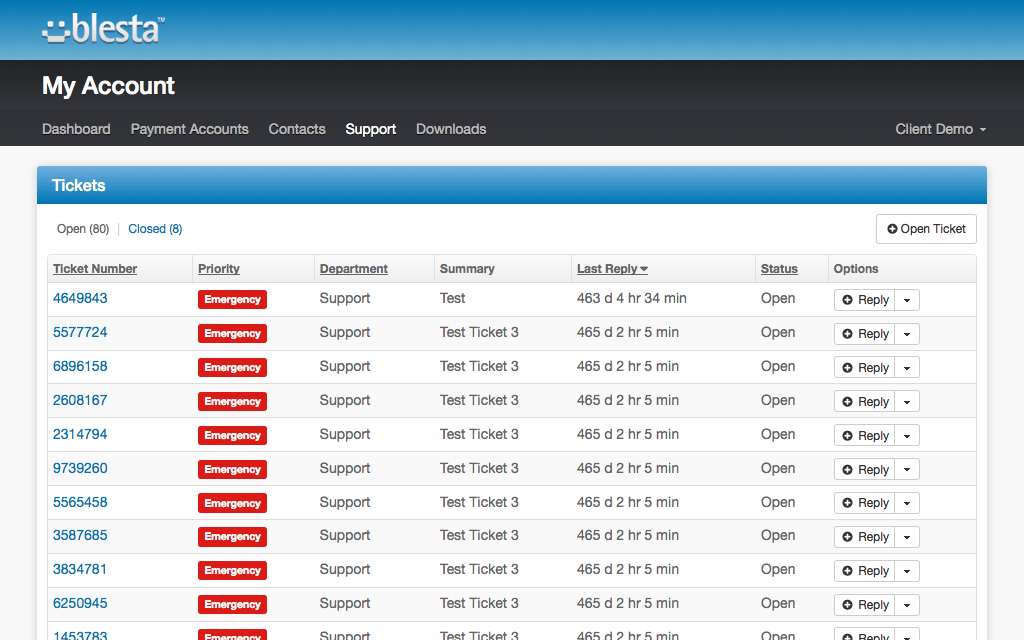Screen dimensions: 1024x640
Task: Open ticket number 2608167
Action: 80,400
